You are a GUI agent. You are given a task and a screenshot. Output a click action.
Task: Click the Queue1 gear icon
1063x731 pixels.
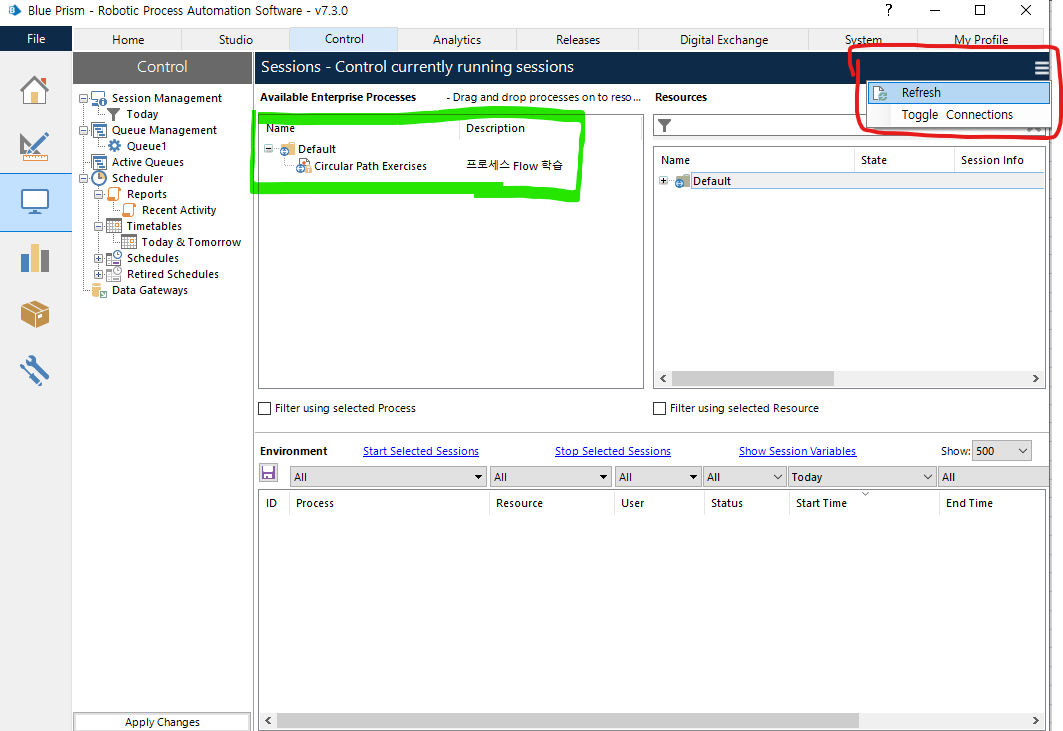pyautogui.click(x=115, y=146)
